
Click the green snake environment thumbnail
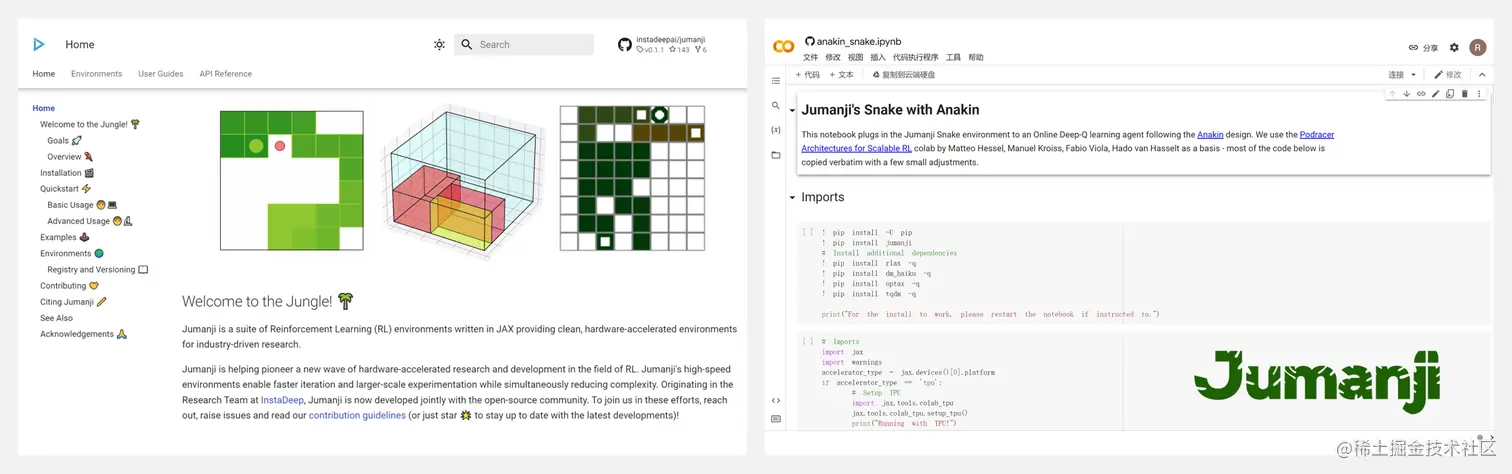point(292,180)
